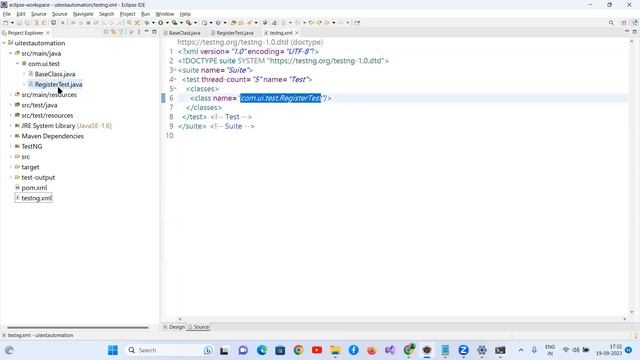Expand the src/main/resources folder
Image resolution: width=640 pixels, height=360 pixels.
pos(11,95)
